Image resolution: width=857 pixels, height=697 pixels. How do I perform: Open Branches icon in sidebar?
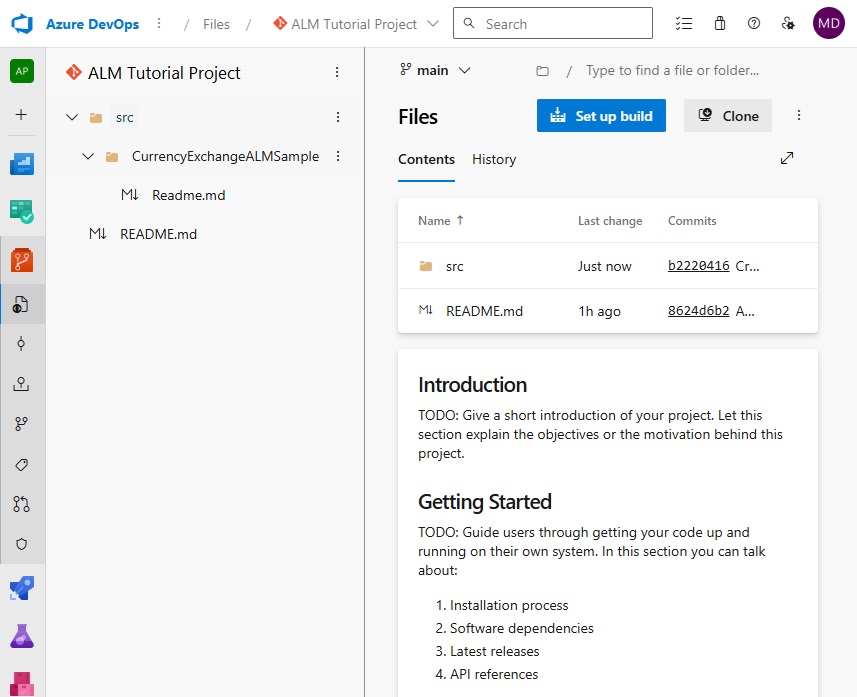coord(21,424)
